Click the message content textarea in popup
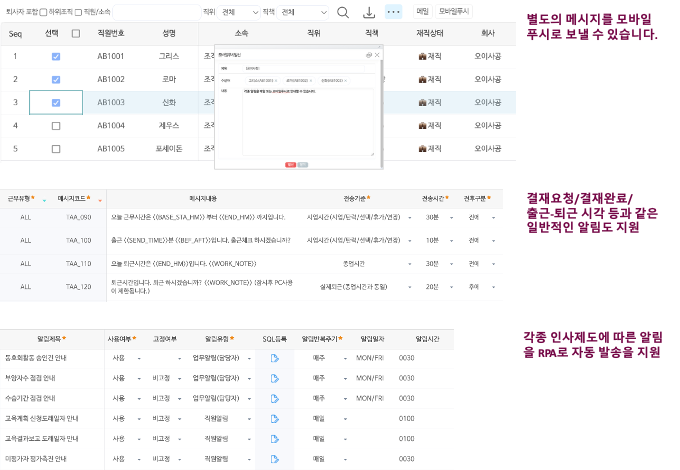Image resolution: width=680 pixels, height=470 pixels. pos(308,122)
